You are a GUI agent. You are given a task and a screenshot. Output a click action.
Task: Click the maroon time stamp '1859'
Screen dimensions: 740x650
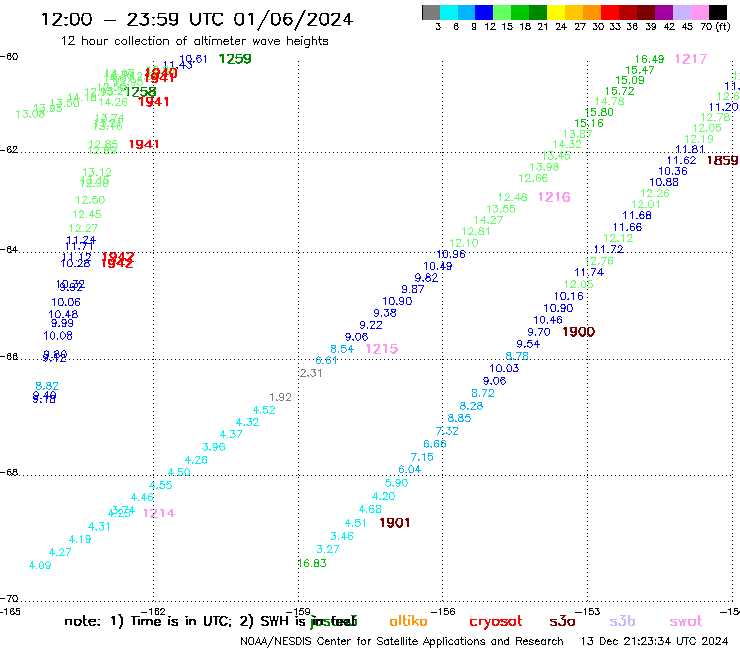pos(723,160)
